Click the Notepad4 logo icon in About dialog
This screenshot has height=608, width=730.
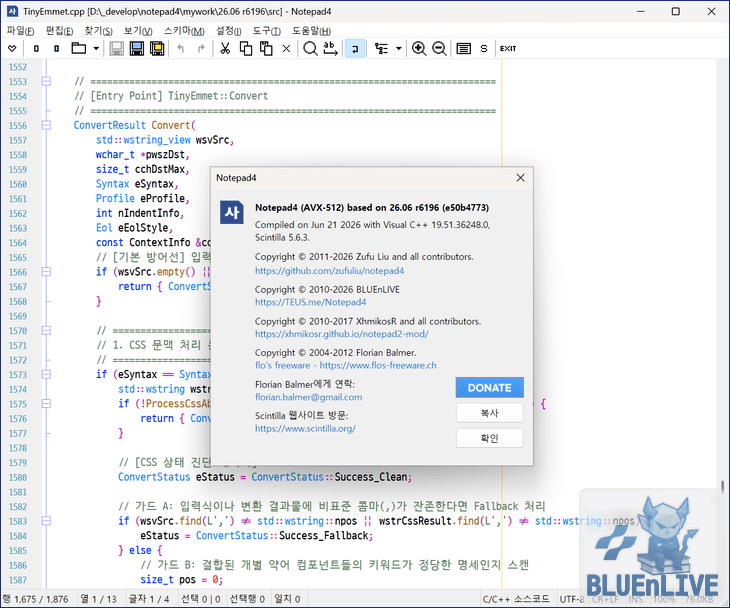(232, 213)
